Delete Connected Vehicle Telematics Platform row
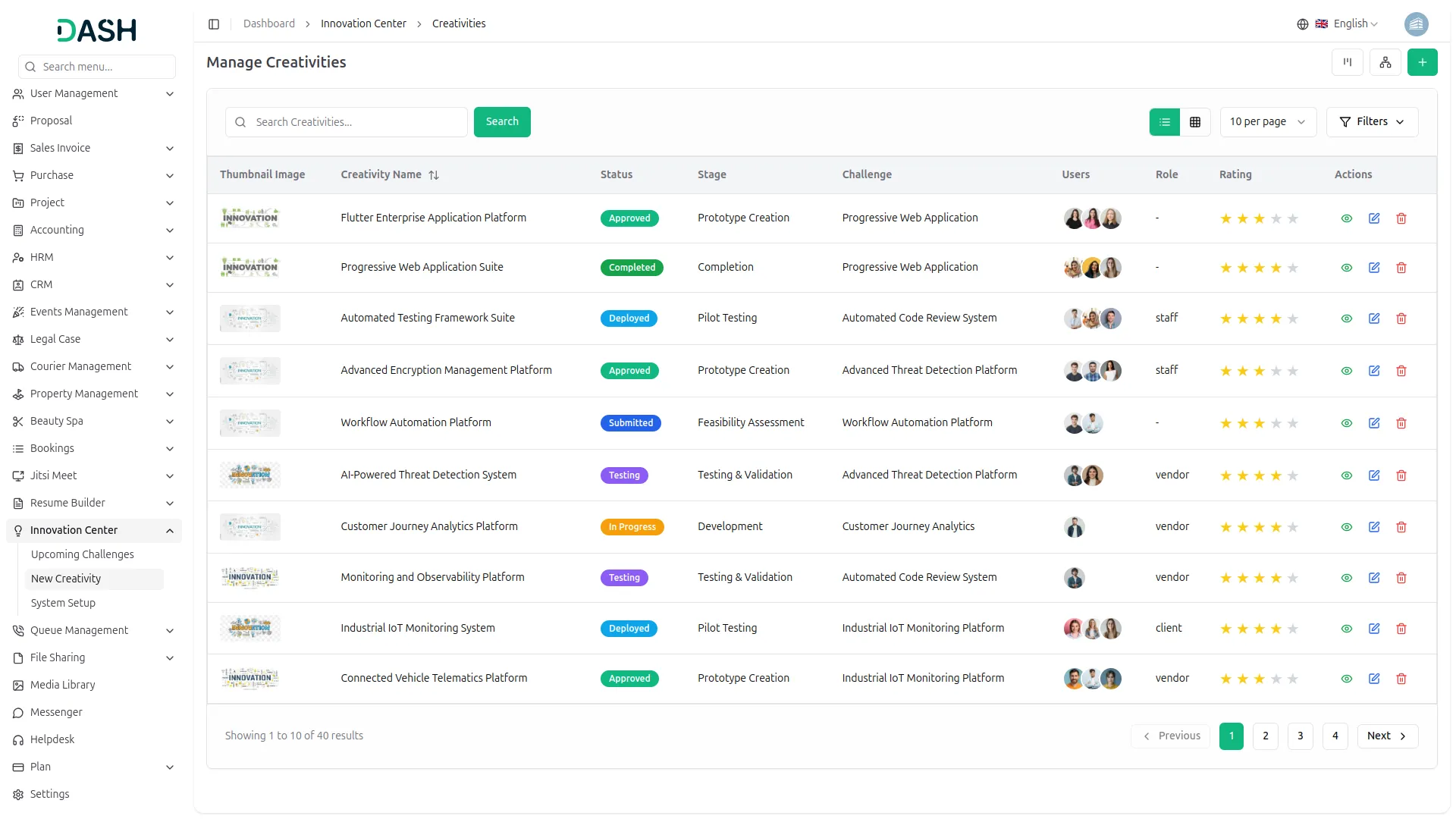 click(1401, 679)
